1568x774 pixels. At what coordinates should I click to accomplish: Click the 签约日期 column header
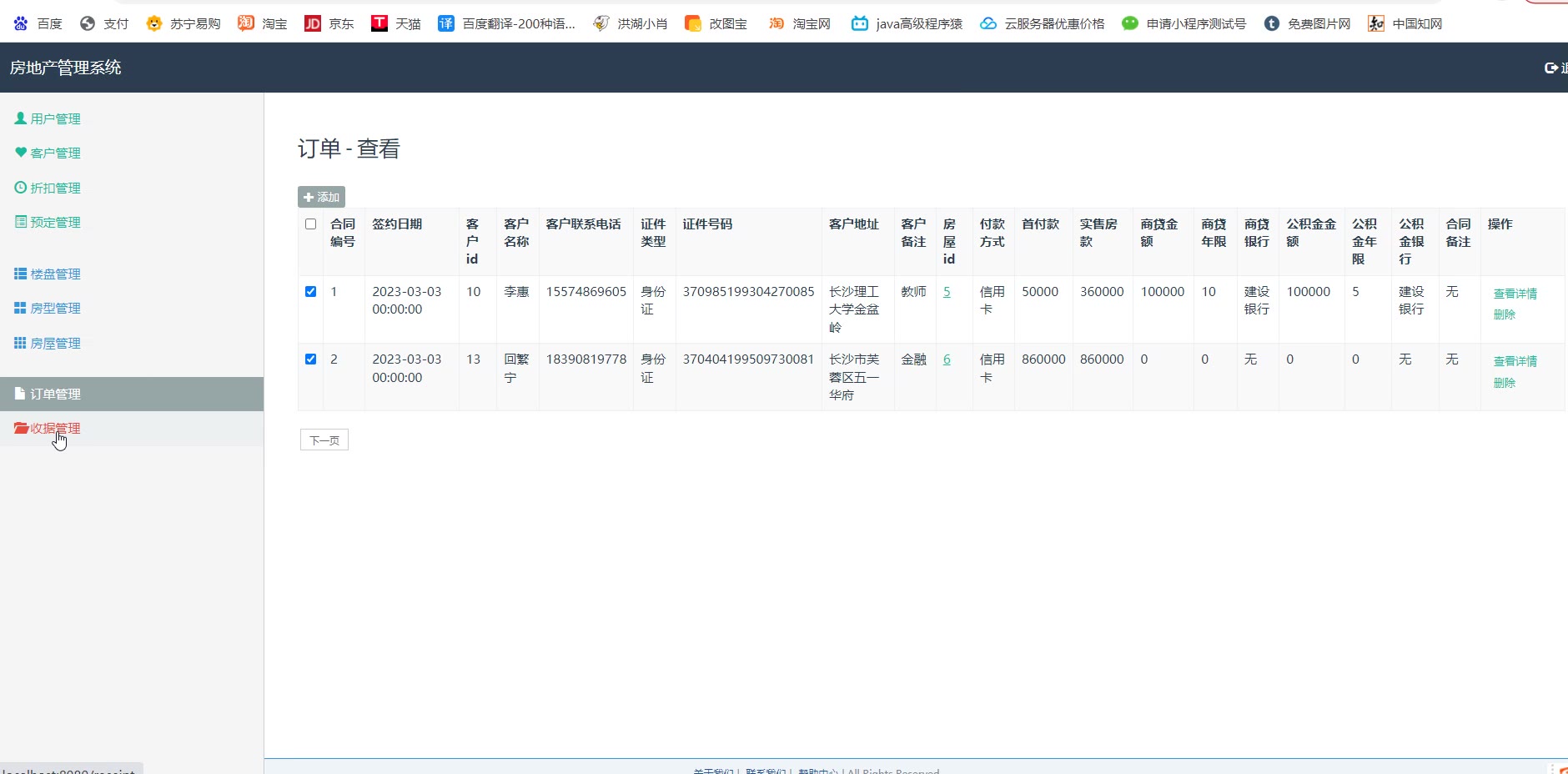[397, 224]
